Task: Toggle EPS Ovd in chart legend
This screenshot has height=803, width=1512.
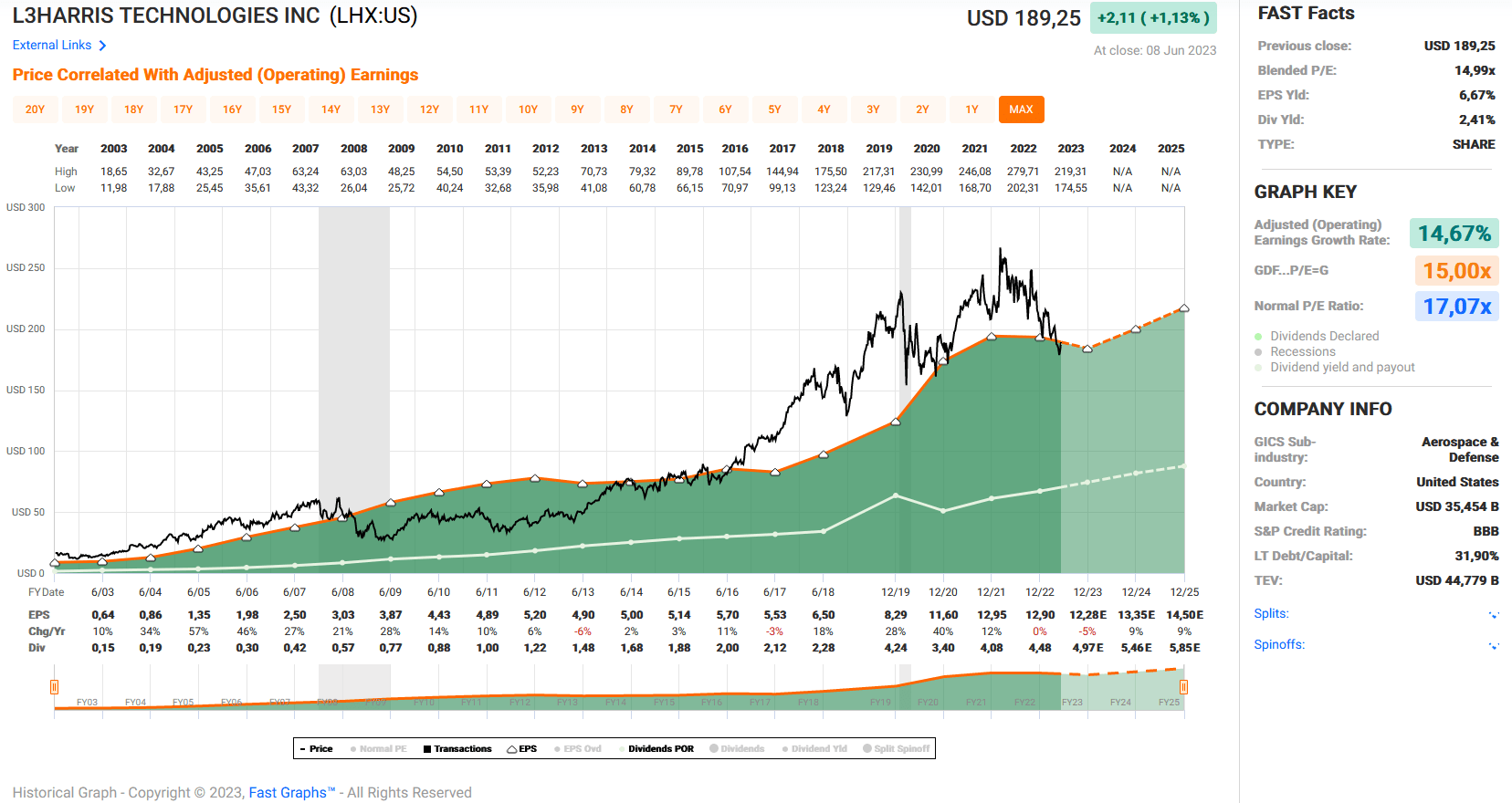Action: pos(578,749)
